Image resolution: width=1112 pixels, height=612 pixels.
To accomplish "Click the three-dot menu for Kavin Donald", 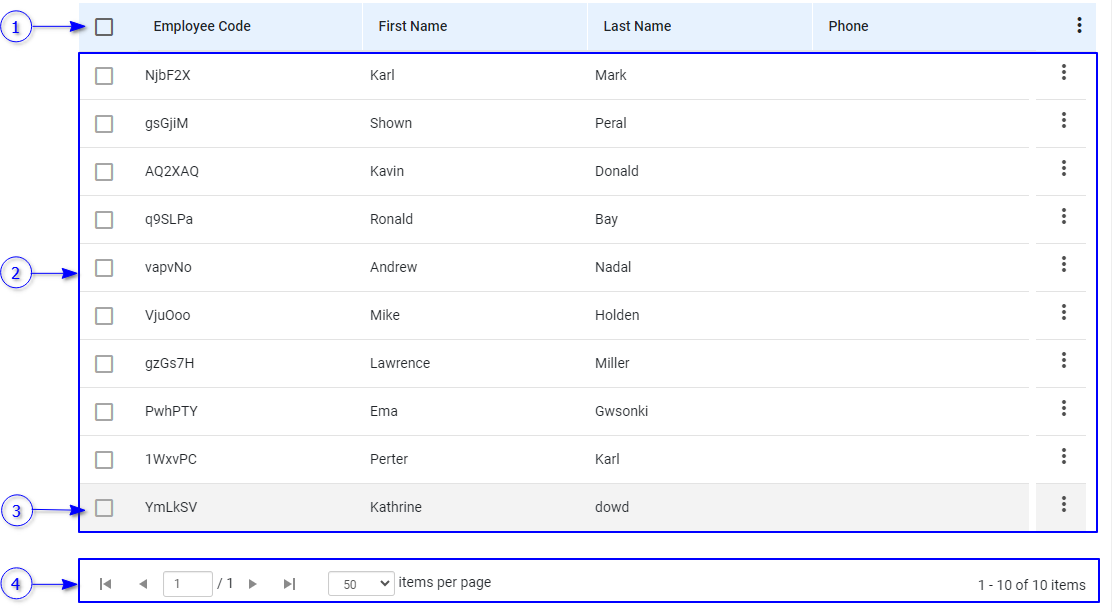I will (1063, 168).
